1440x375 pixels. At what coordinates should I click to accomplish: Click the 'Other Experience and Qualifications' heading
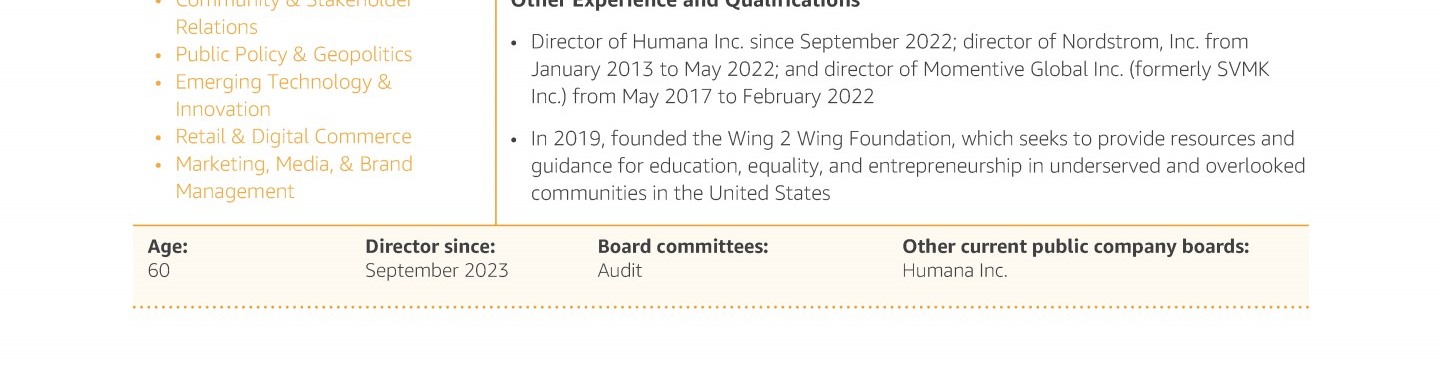pyautogui.click(x=685, y=4)
